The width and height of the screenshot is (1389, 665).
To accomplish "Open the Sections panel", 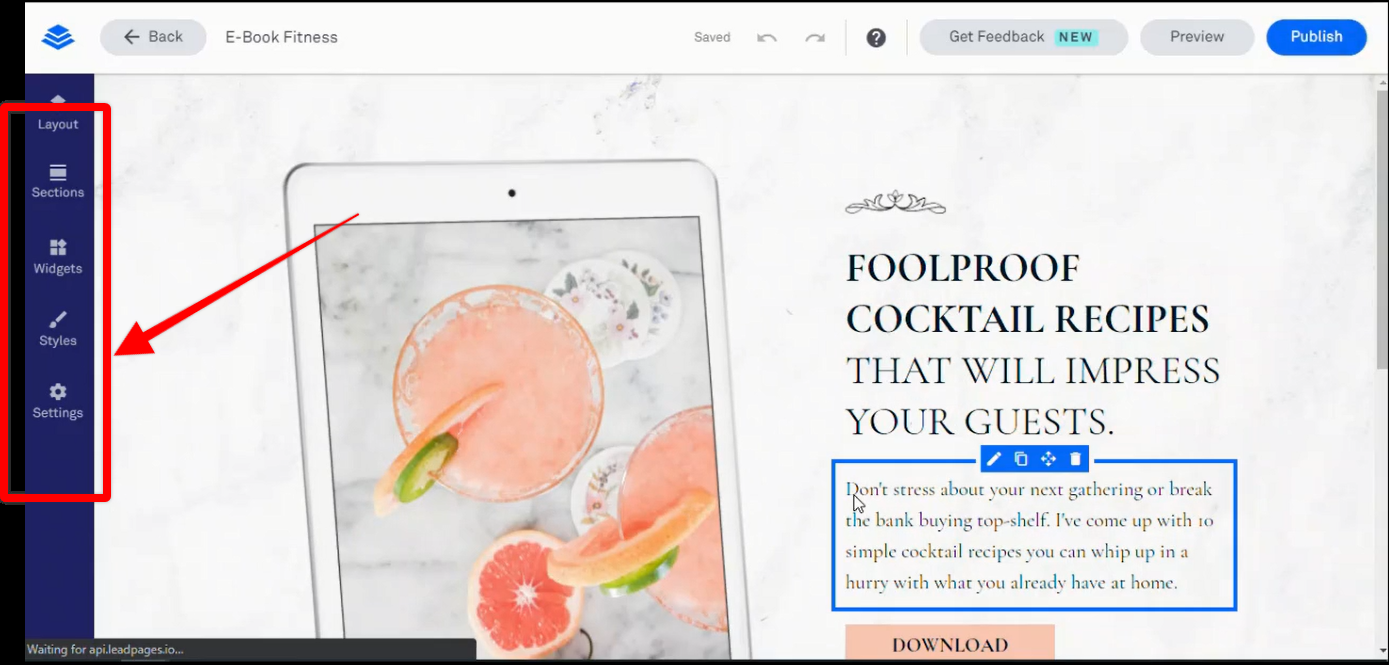I will tap(58, 181).
